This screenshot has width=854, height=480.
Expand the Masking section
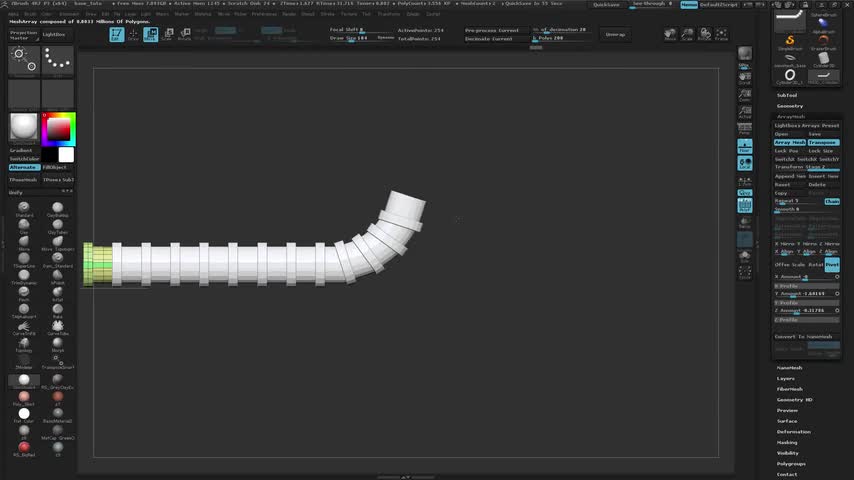[x=787, y=442]
